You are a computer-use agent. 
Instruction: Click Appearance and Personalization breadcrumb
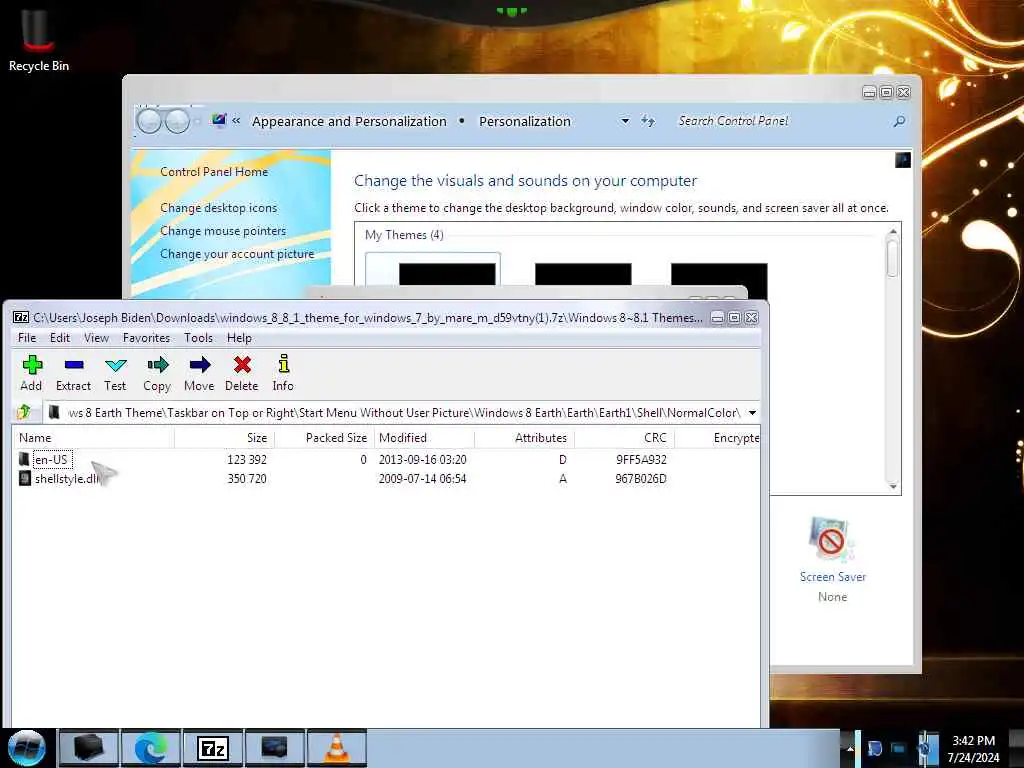349,121
